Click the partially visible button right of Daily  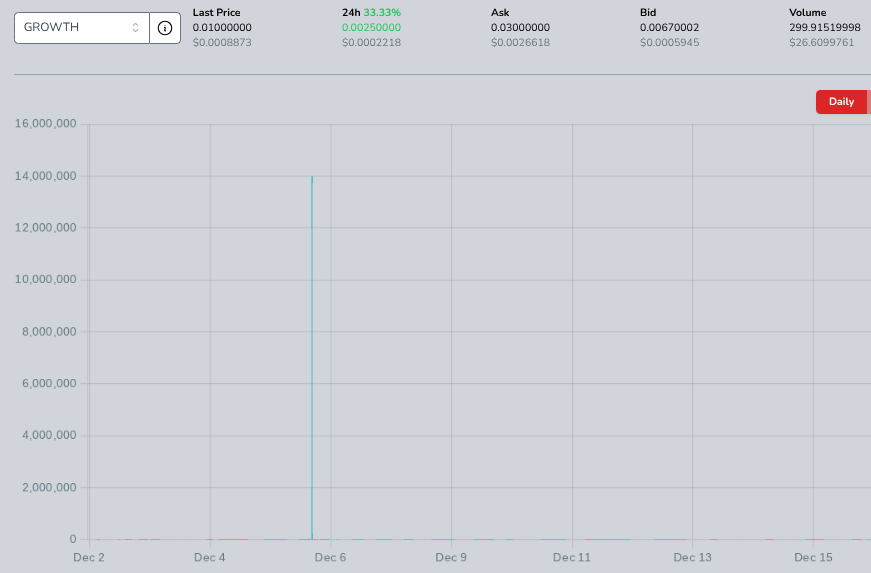click(x=868, y=102)
